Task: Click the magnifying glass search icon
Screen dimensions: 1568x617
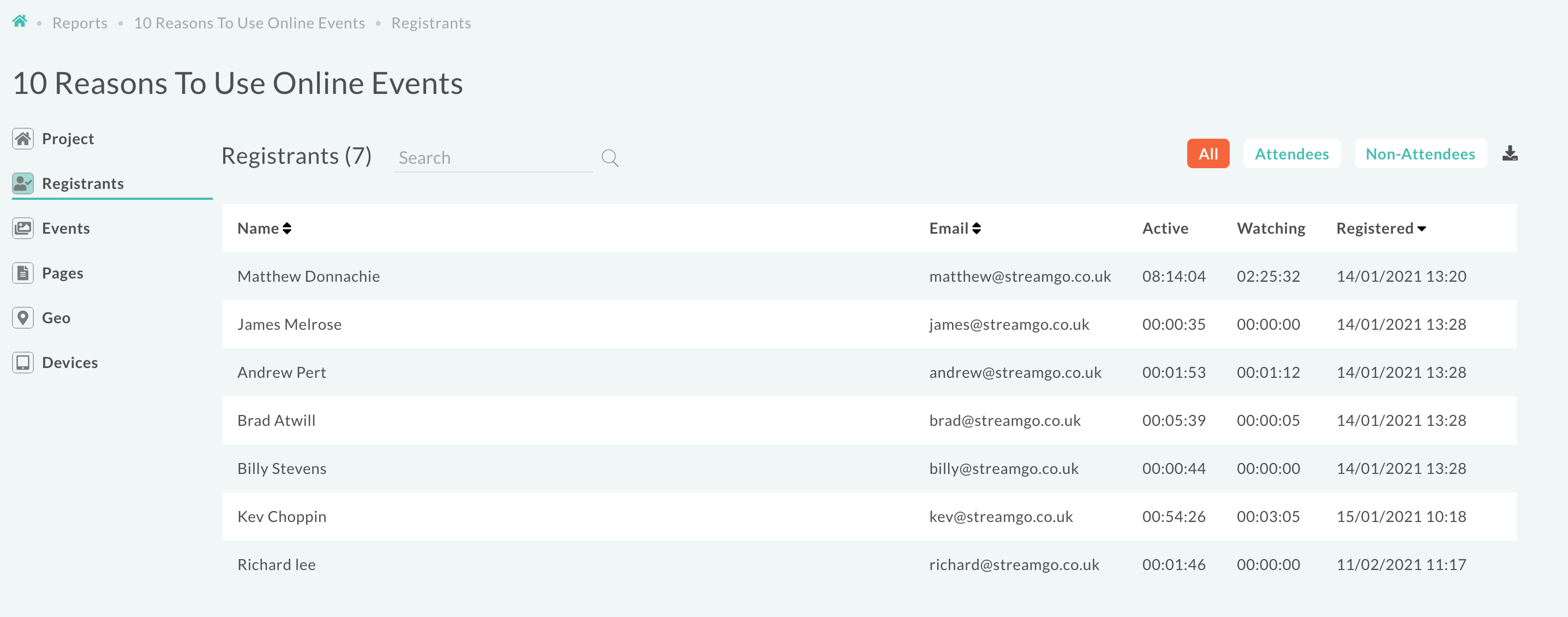Action: (610, 158)
